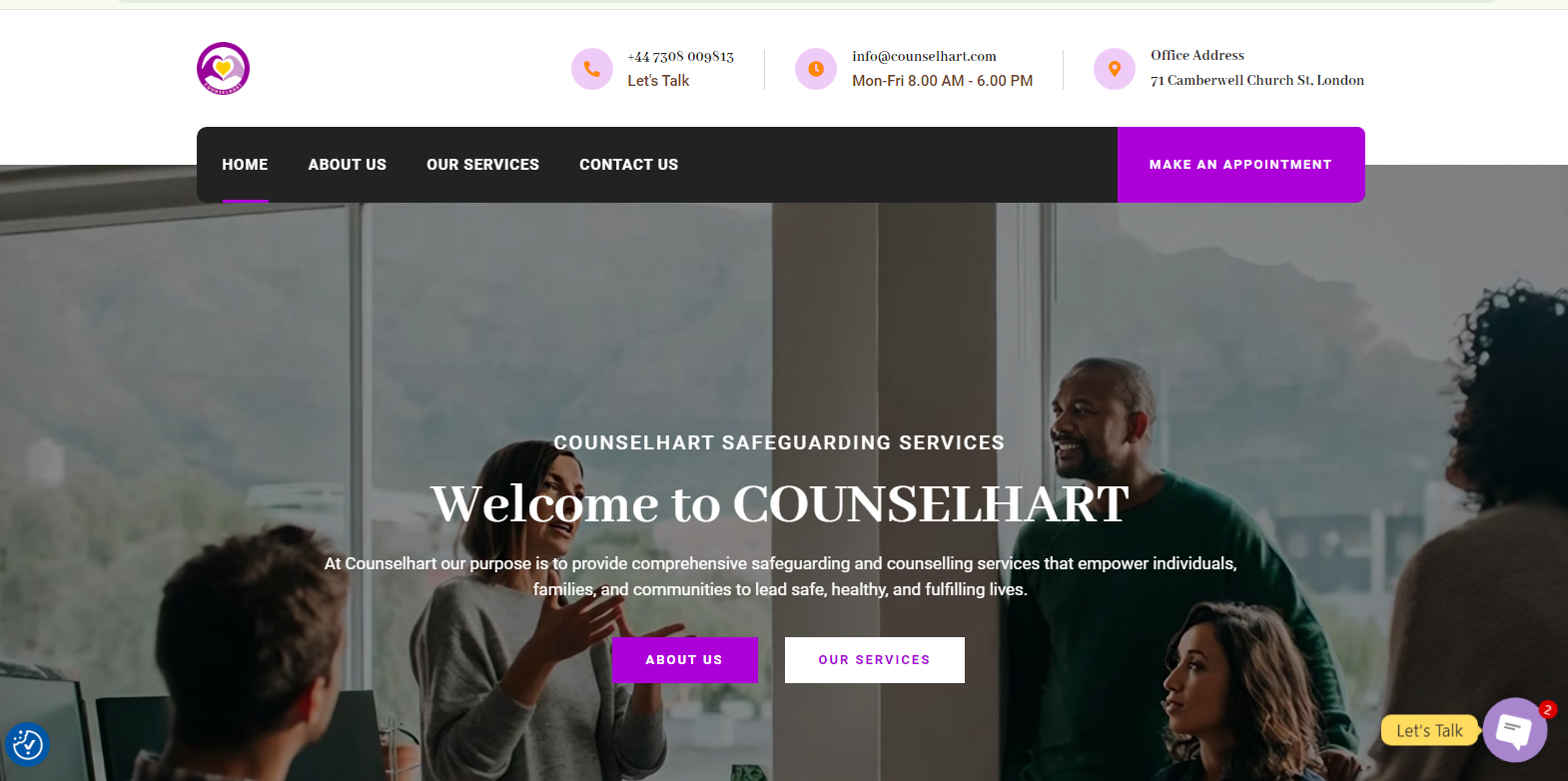Click the location pin icon
This screenshot has width=1568, height=781.
click(1115, 69)
